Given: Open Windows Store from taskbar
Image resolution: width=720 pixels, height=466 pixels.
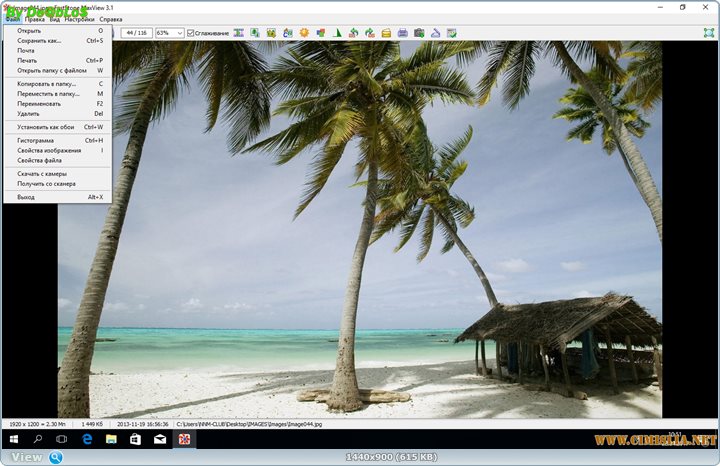Looking at the screenshot, I should point(135,439).
